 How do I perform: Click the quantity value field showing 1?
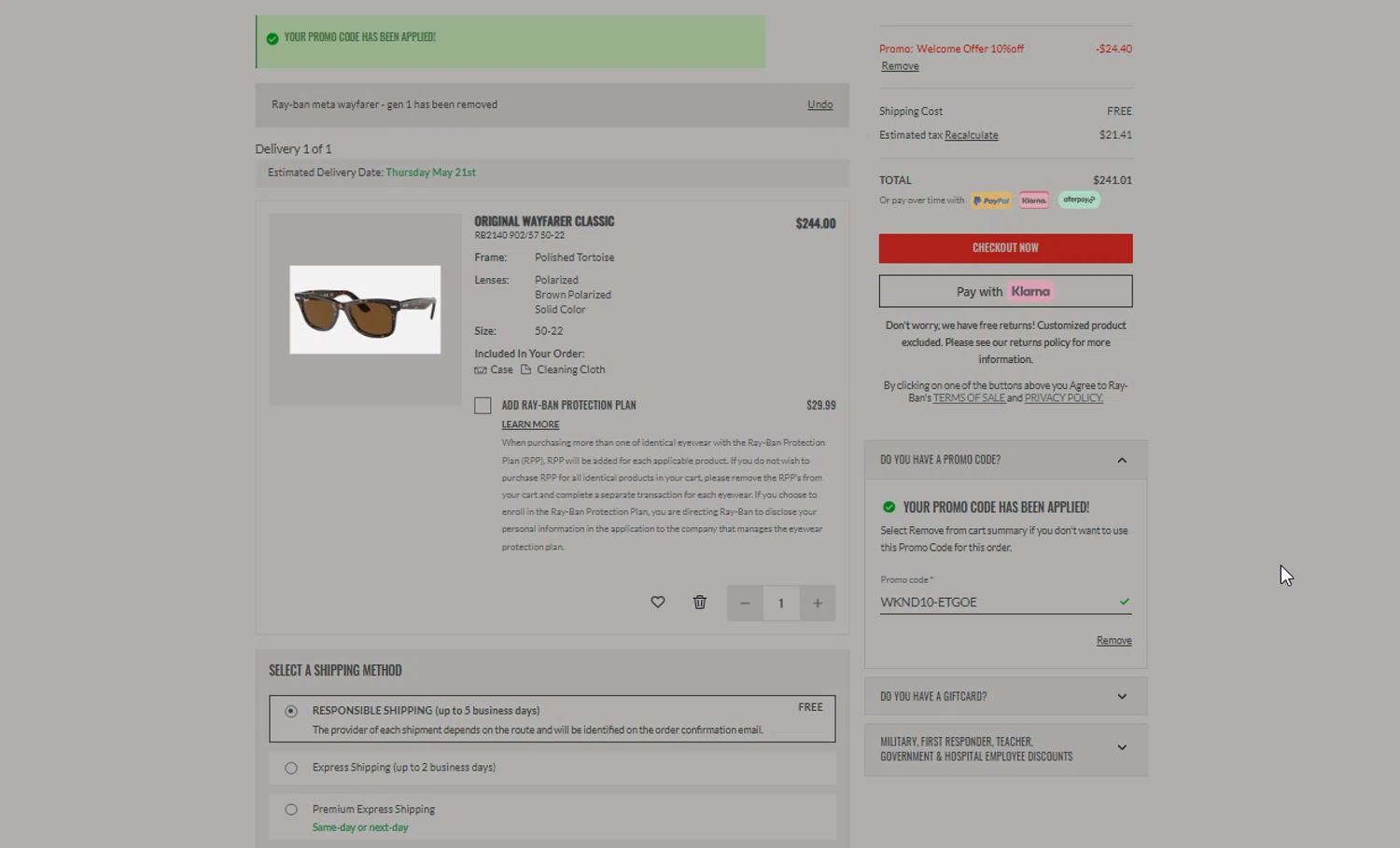(x=781, y=604)
